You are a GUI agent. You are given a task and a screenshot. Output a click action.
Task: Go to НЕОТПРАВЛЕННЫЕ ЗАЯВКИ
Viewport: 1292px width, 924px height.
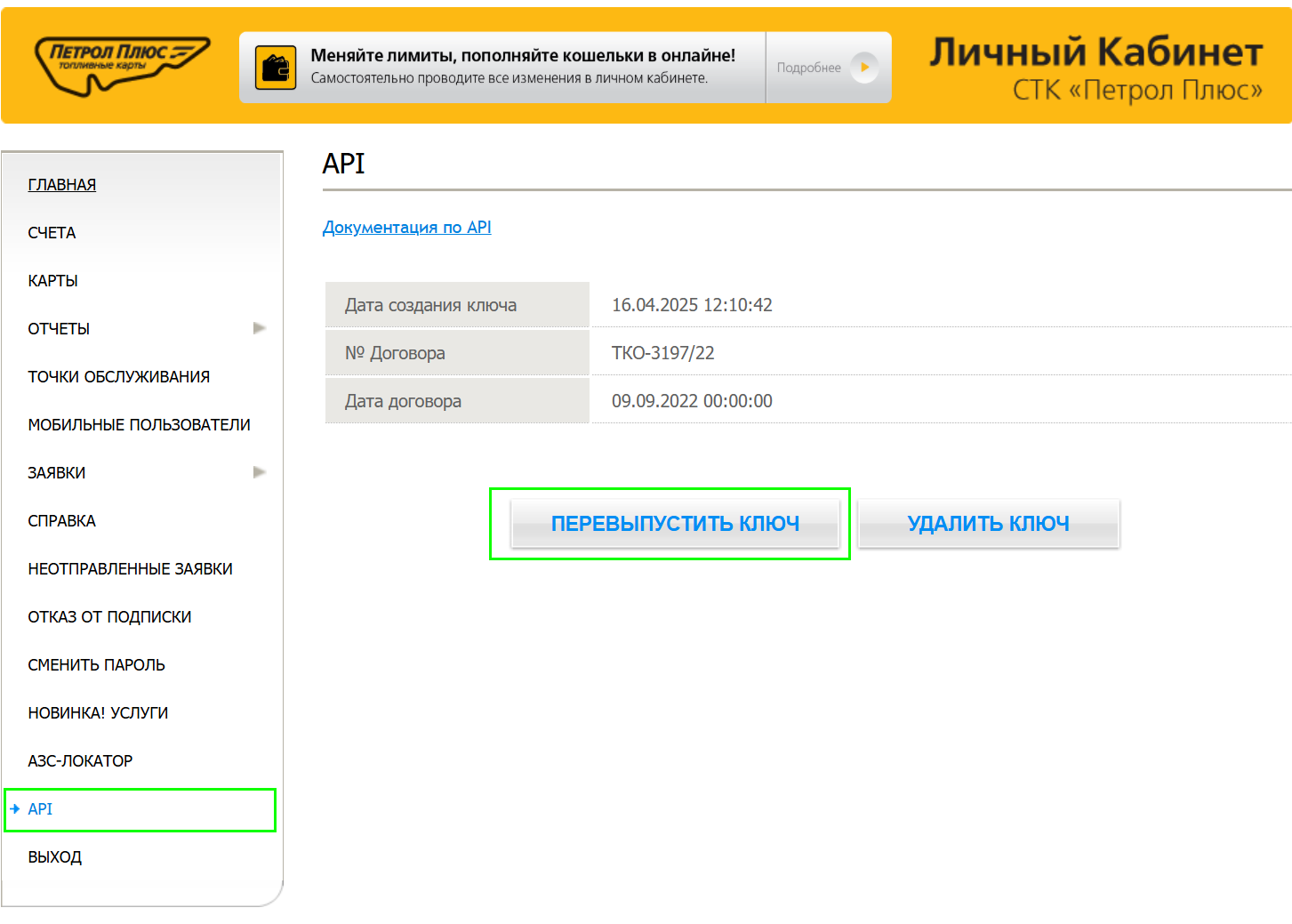pos(130,569)
